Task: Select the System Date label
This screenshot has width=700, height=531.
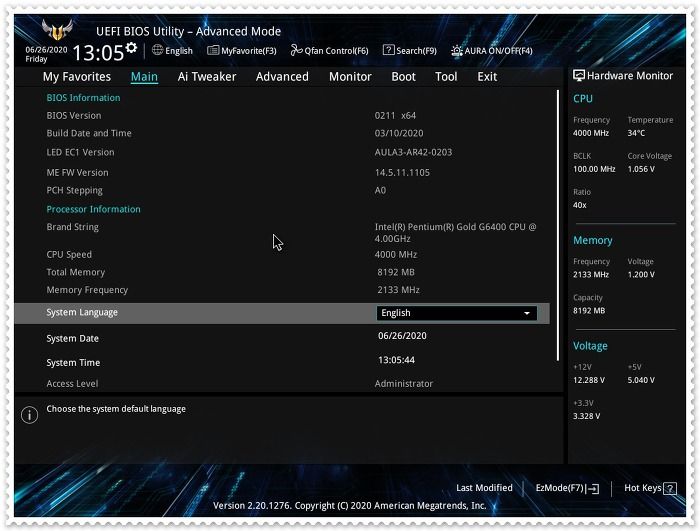Action: pyautogui.click(x=72, y=339)
